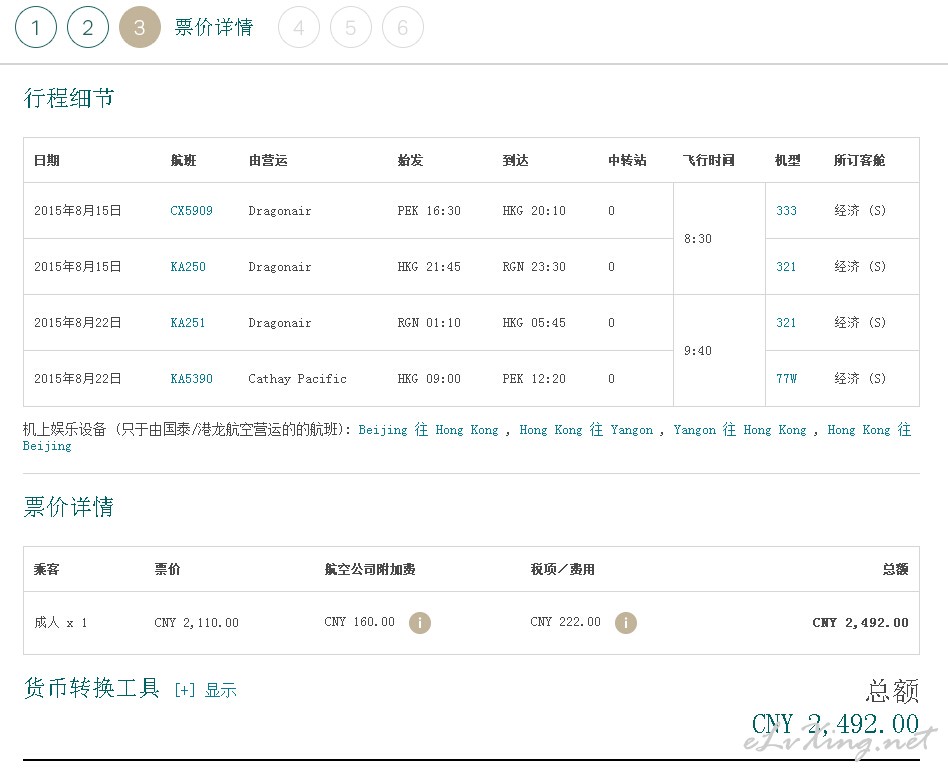Image resolution: width=948 pixels, height=774 pixels.
Task: Click arrival cell HKG 05:45
Action: [534, 322]
